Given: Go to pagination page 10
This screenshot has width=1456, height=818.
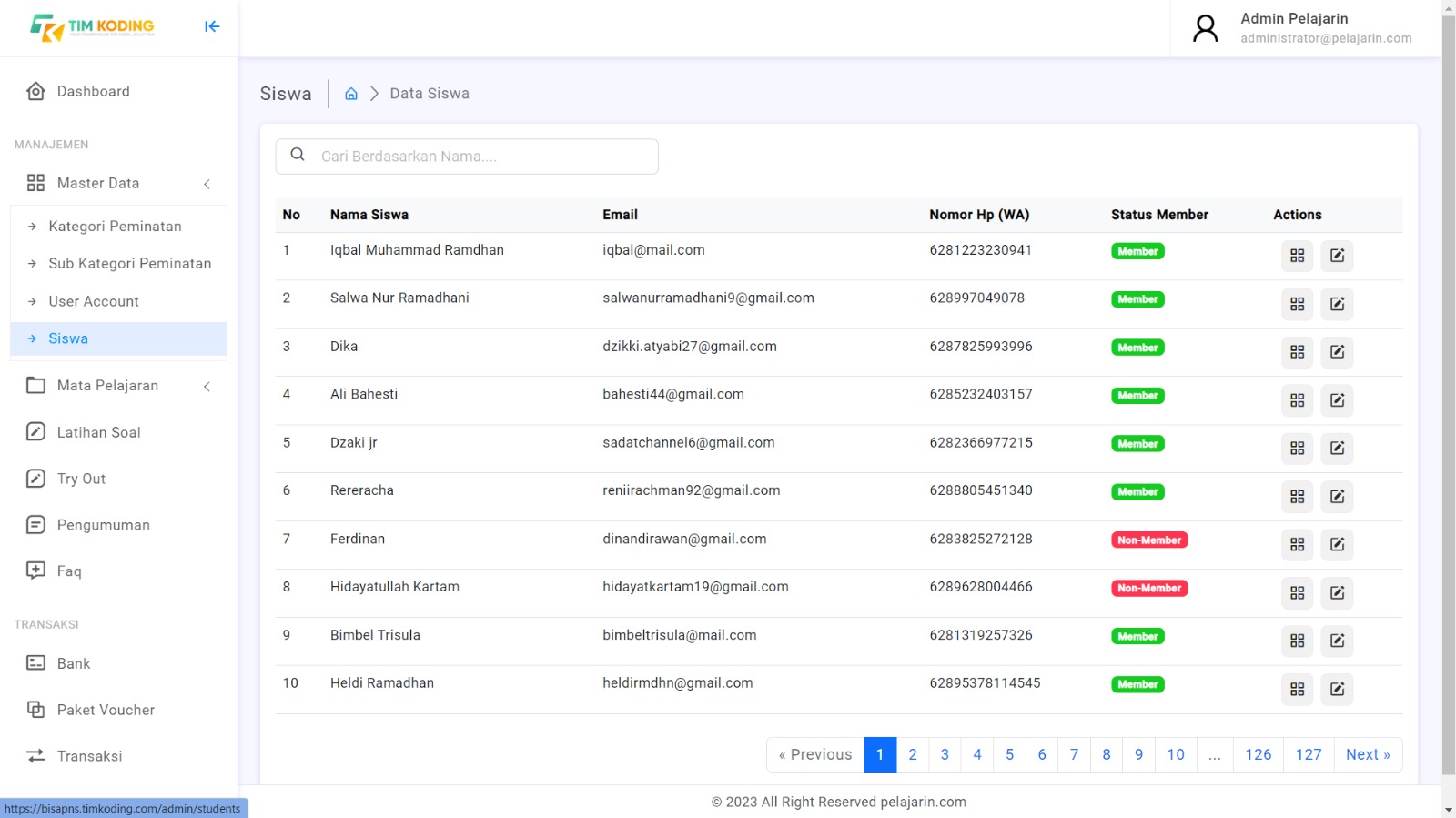Looking at the screenshot, I should coord(1176,754).
